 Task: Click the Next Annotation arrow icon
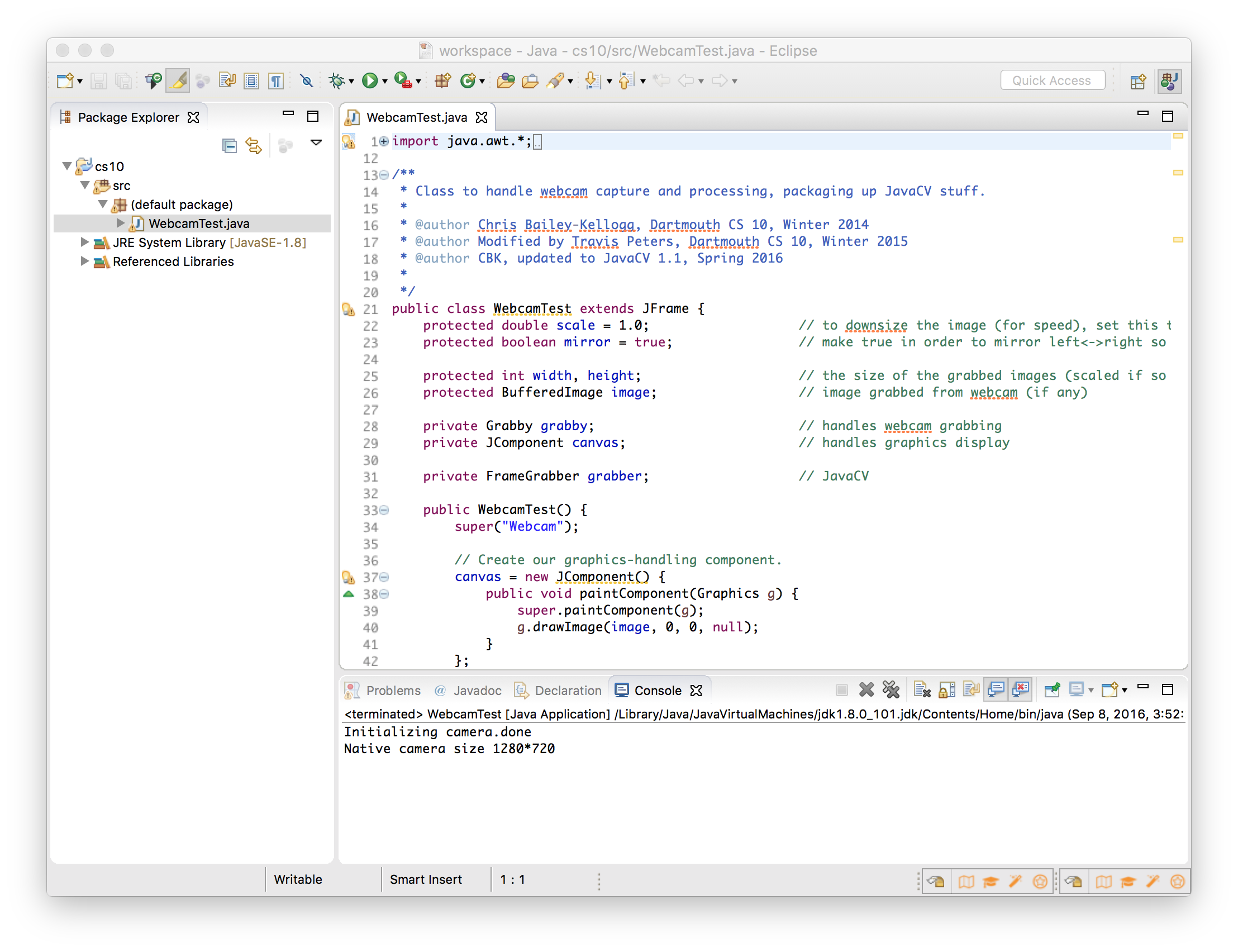(592, 81)
